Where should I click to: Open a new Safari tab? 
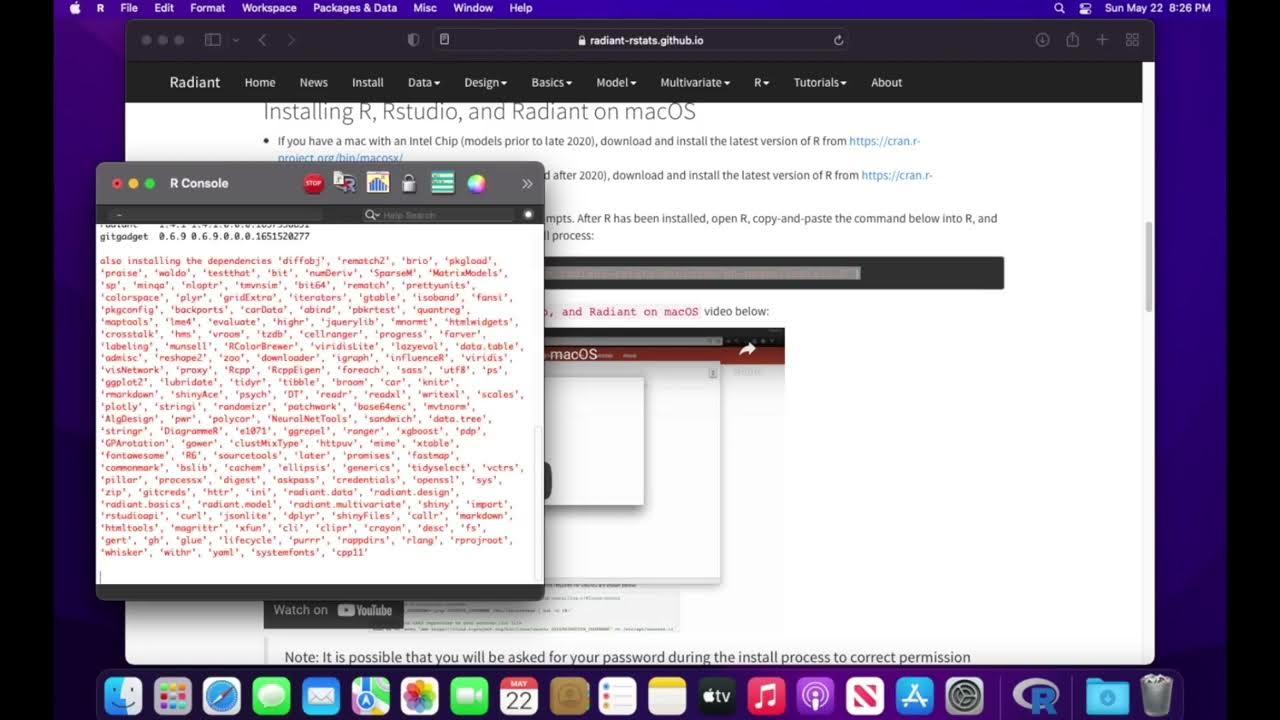[1102, 40]
